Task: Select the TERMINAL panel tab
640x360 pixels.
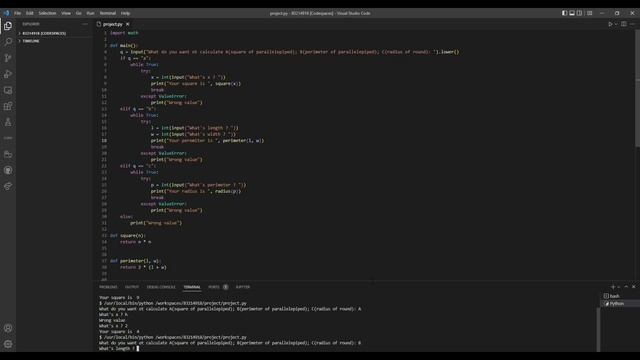Action: pos(192,287)
